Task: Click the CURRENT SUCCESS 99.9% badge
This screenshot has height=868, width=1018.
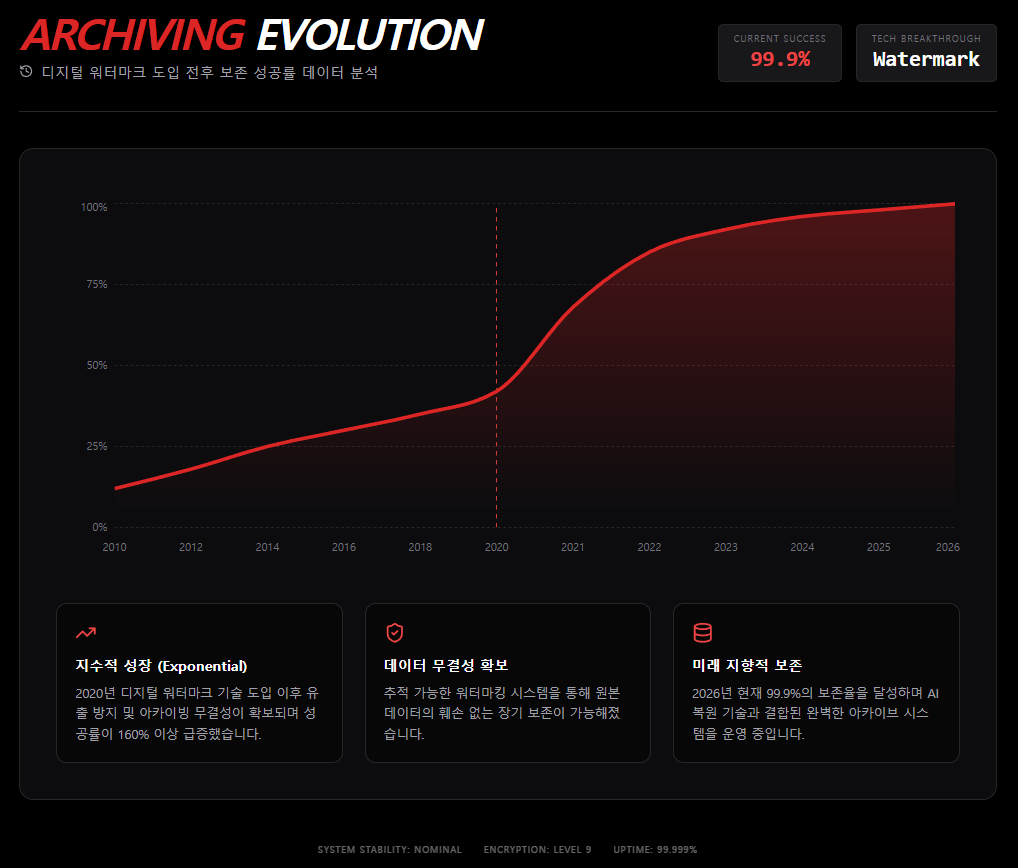Action: (780, 52)
